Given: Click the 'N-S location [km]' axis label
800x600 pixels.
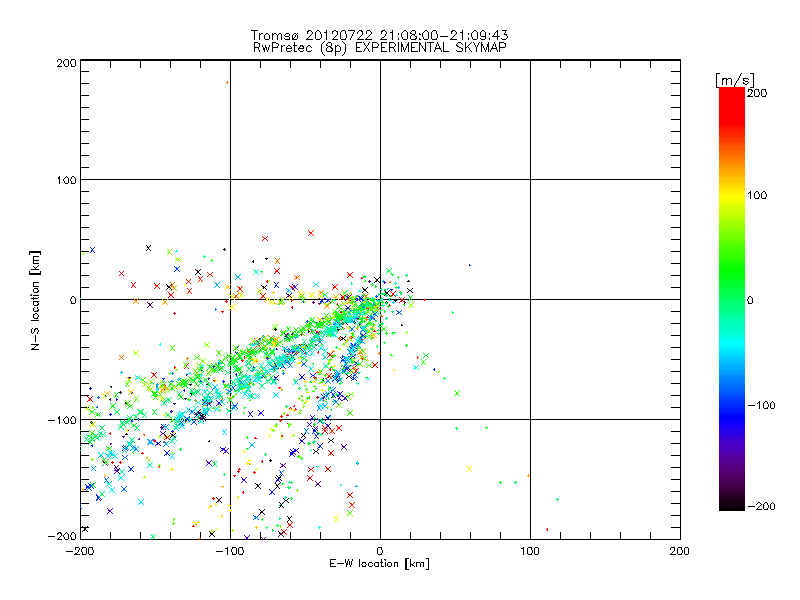Looking at the screenshot, I should tap(35, 300).
